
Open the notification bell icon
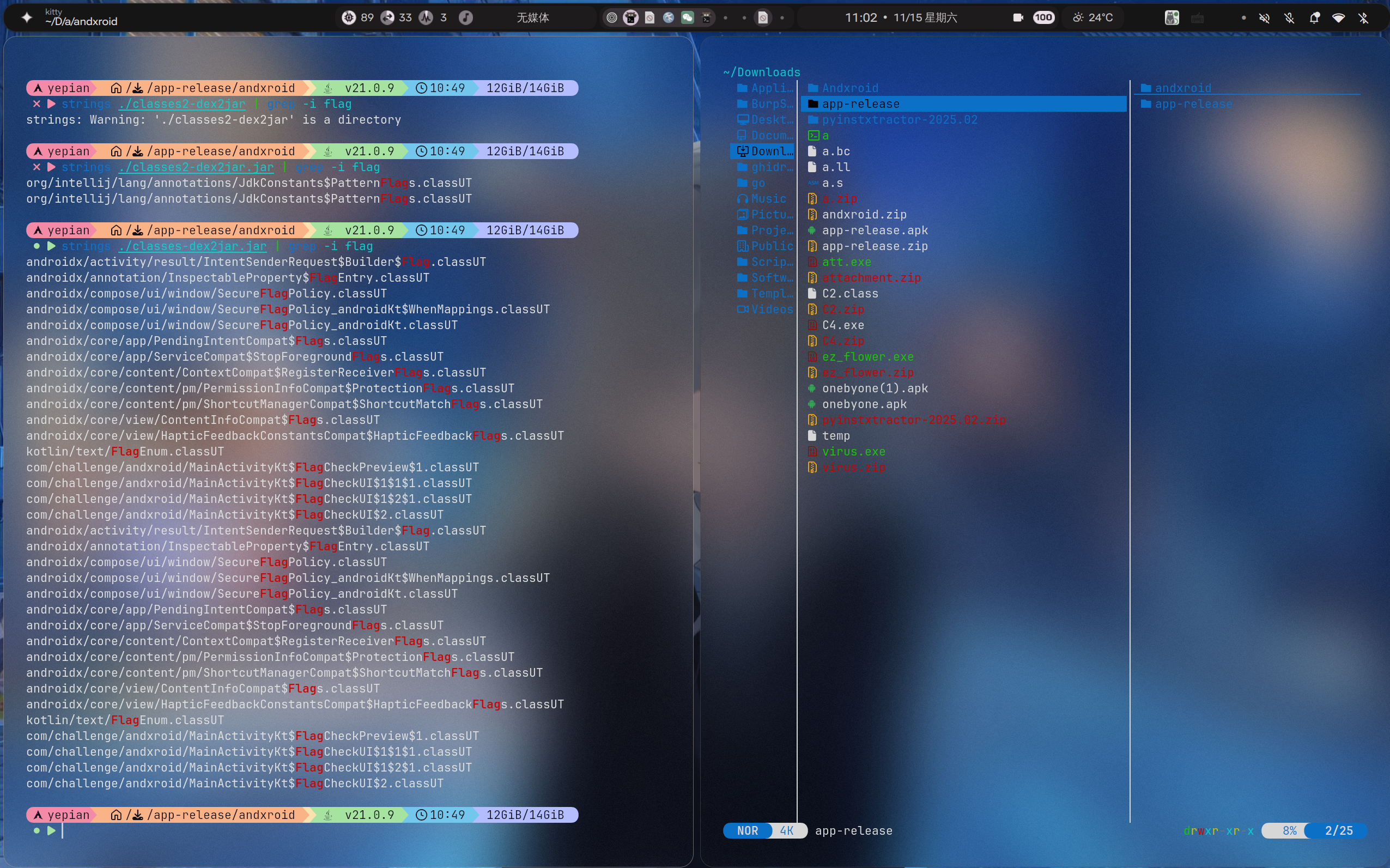pyautogui.click(x=1314, y=18)
